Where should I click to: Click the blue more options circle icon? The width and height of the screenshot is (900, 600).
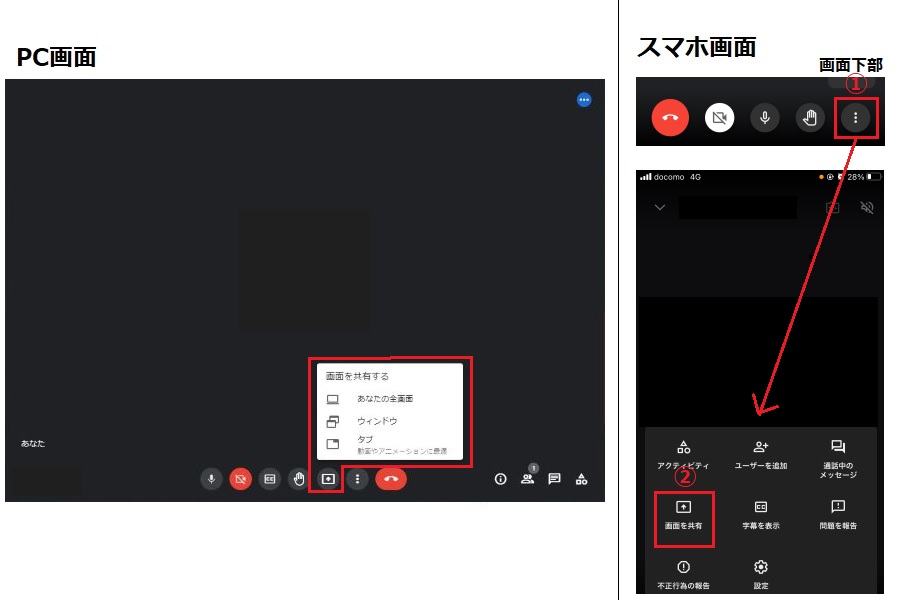[x=584, y=100]
